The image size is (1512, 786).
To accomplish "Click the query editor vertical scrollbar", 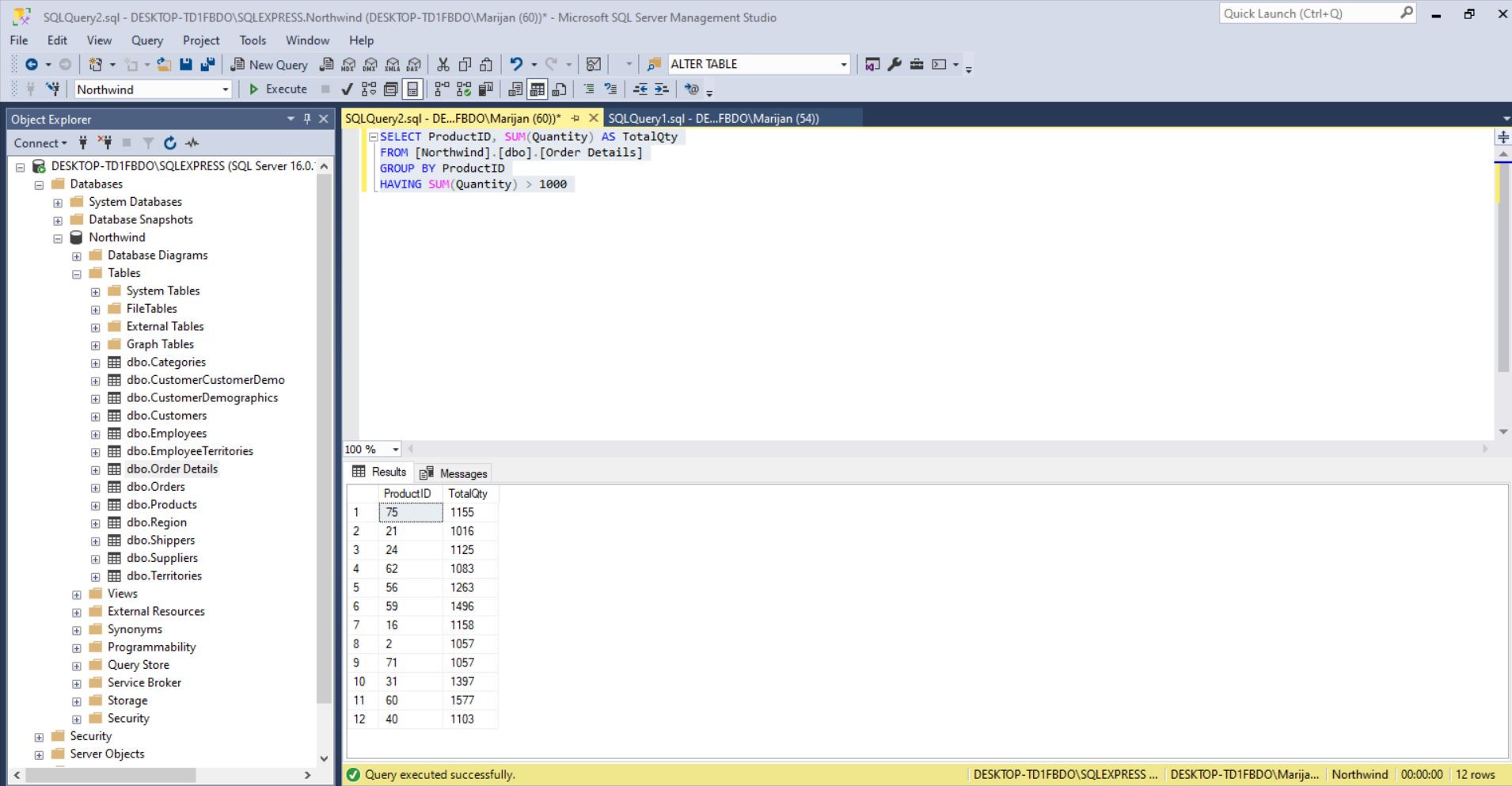I will tap(1503, 269).
